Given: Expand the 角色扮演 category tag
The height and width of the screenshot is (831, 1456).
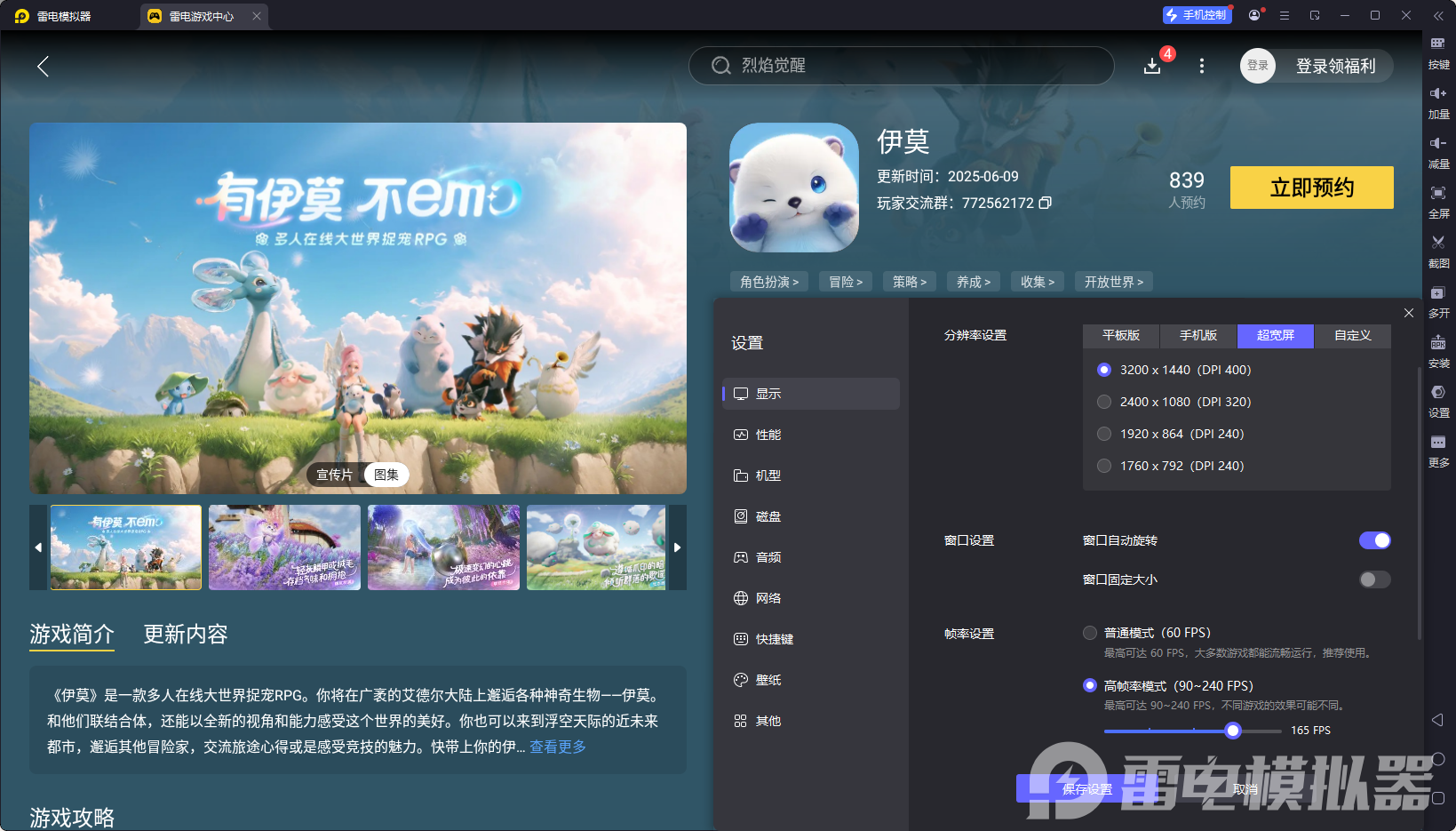Looking at the screenshot, I should pos(768,281).
